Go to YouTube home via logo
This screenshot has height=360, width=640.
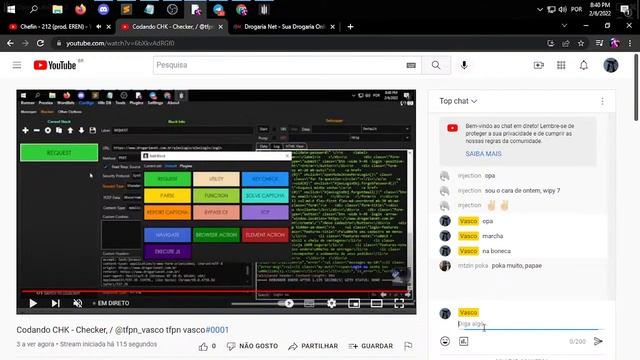(x=55, y=65)
